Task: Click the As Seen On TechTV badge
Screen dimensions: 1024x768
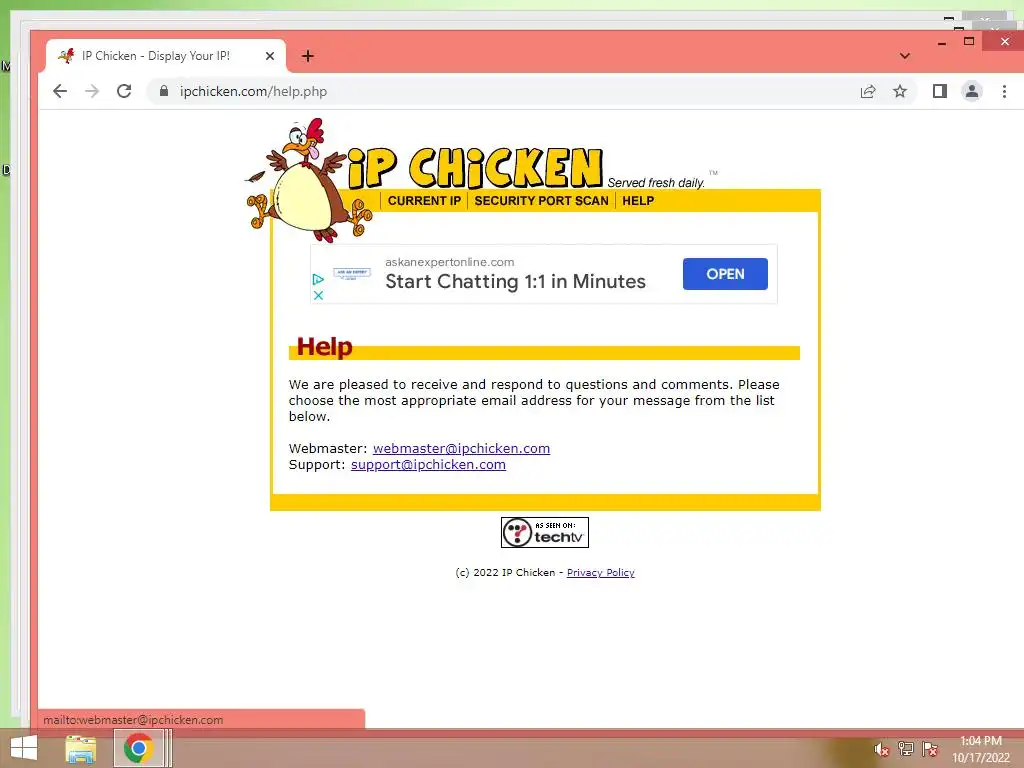Action: click(545, 532)
